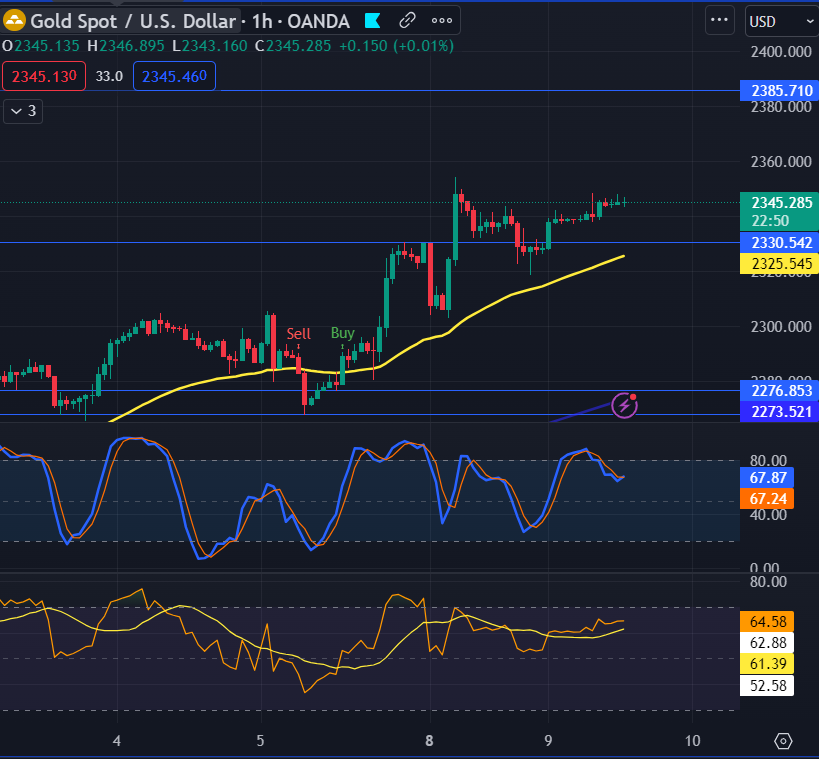Click the Buy signal marker on chart

[343, 334]
